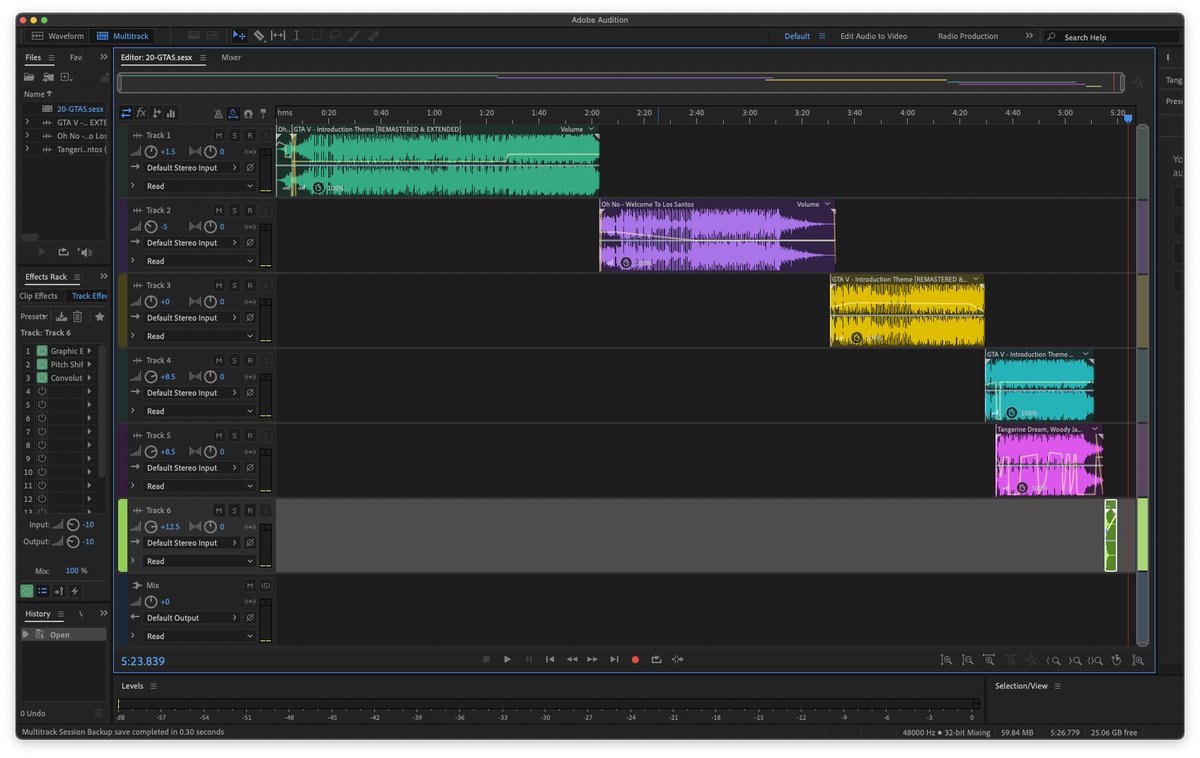
Task: Toggle Effects Rack main power button
Action: click(27, 591)
